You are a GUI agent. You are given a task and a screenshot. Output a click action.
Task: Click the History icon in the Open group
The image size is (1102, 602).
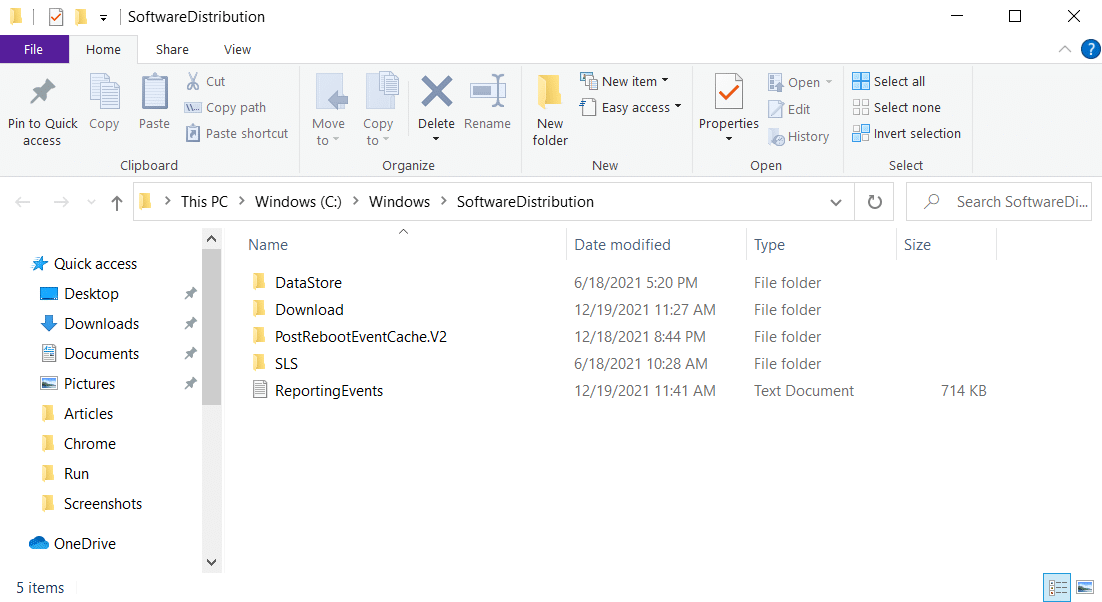799,136
